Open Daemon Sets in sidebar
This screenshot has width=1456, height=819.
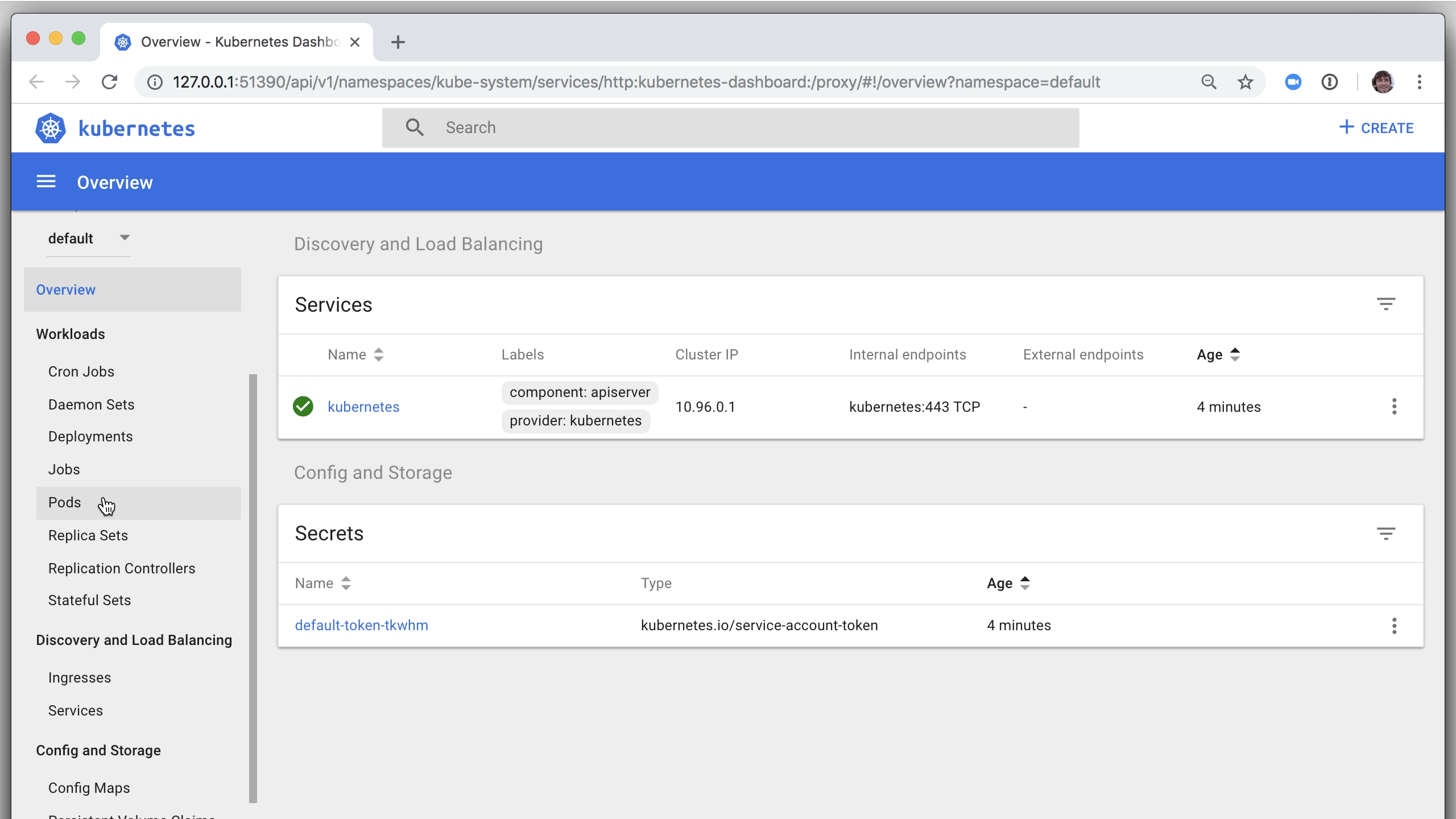pos(92,404)
